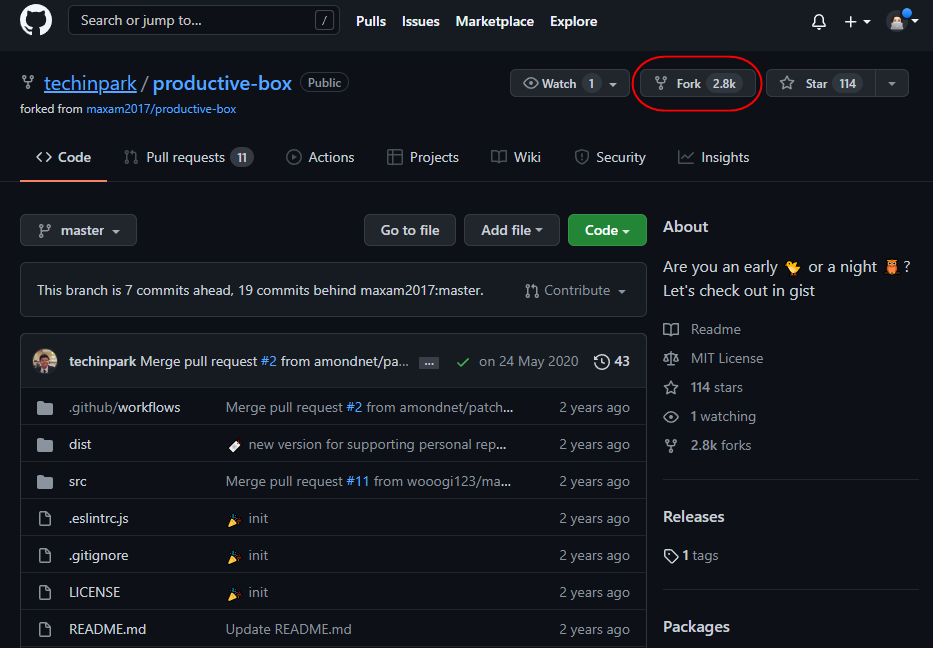Click the folder icon beside src
The width and height of the screenshot is (933, 648).
[45, 482]
